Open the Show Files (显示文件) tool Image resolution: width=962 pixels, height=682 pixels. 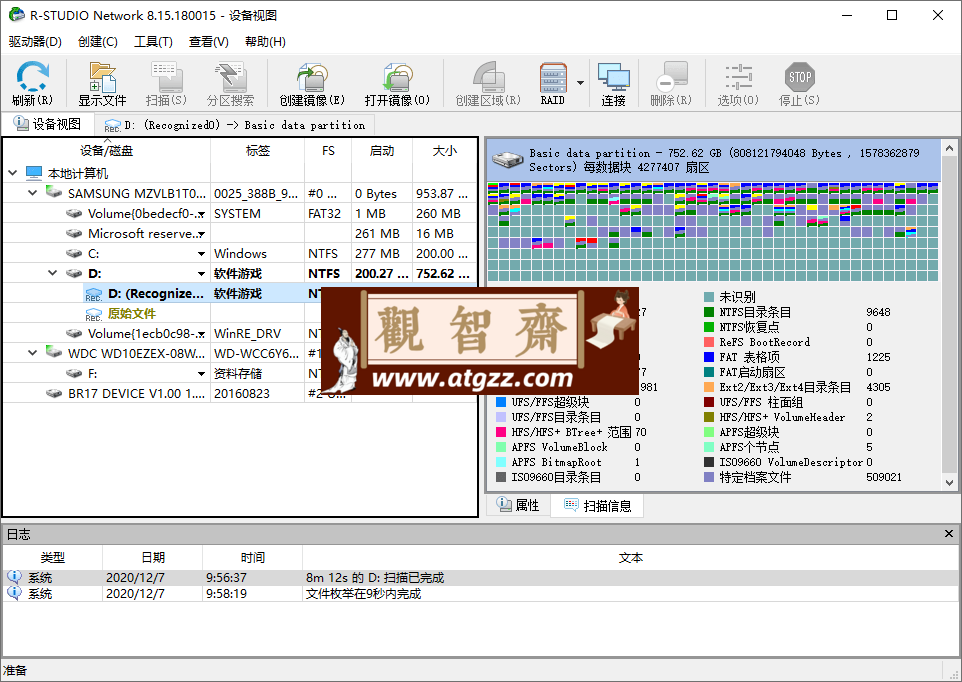[102, 83]
